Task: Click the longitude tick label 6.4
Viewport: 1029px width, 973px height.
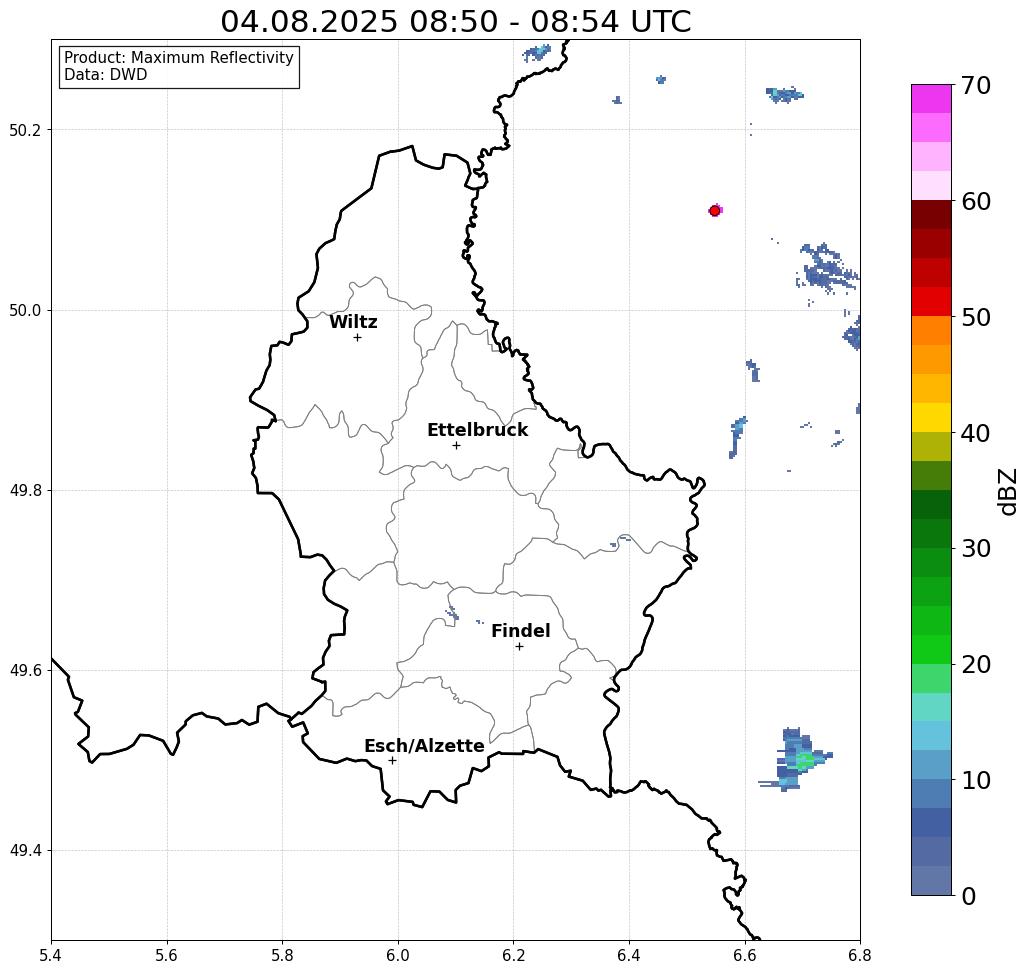Action: 629,955
